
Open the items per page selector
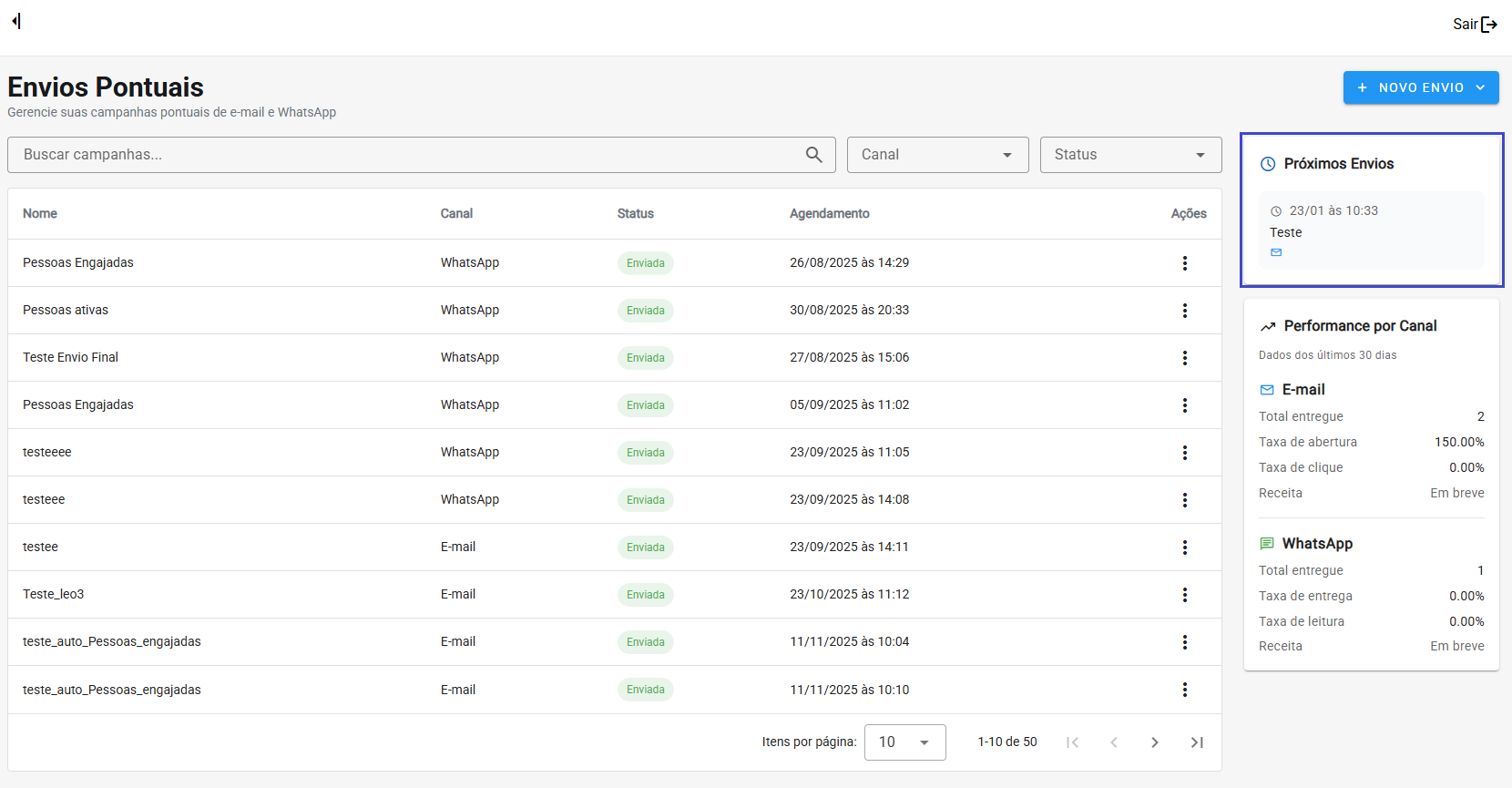coord(904,742)
